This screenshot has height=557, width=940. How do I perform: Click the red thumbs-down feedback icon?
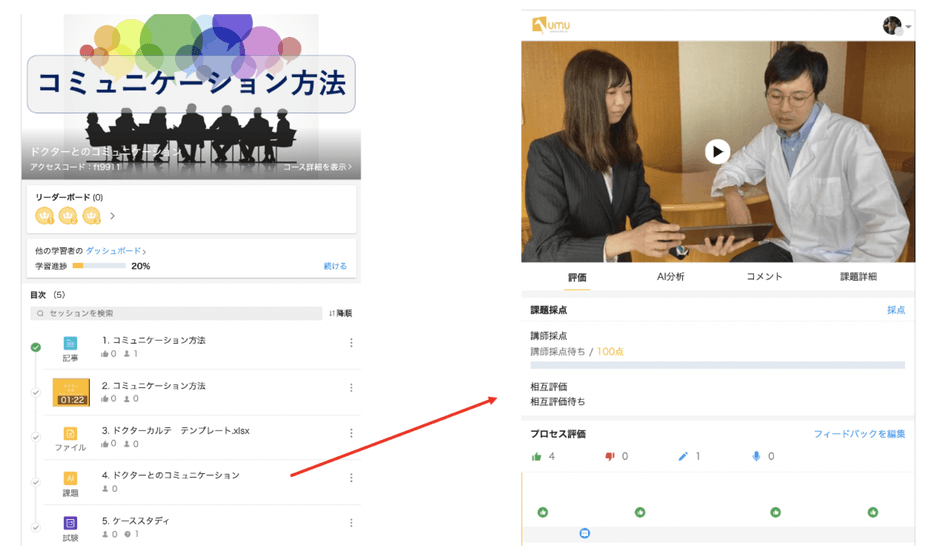tap(609, 456)
